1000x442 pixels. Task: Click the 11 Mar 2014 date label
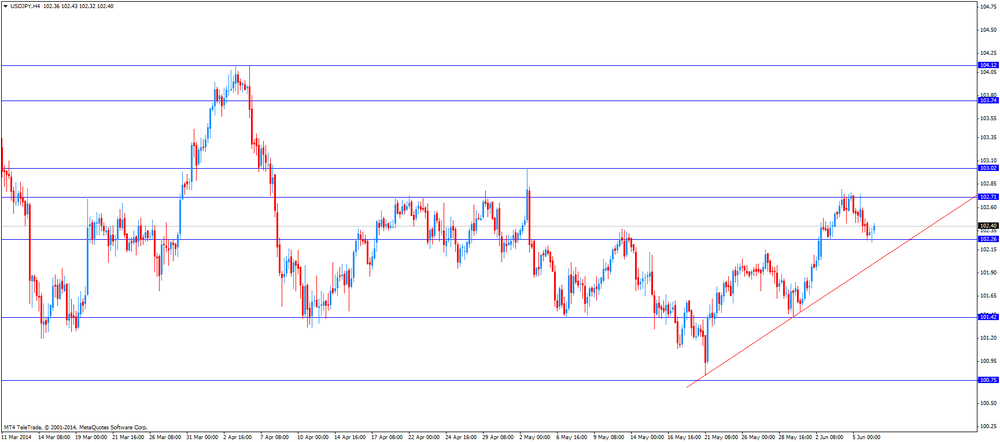pos(16,438)
